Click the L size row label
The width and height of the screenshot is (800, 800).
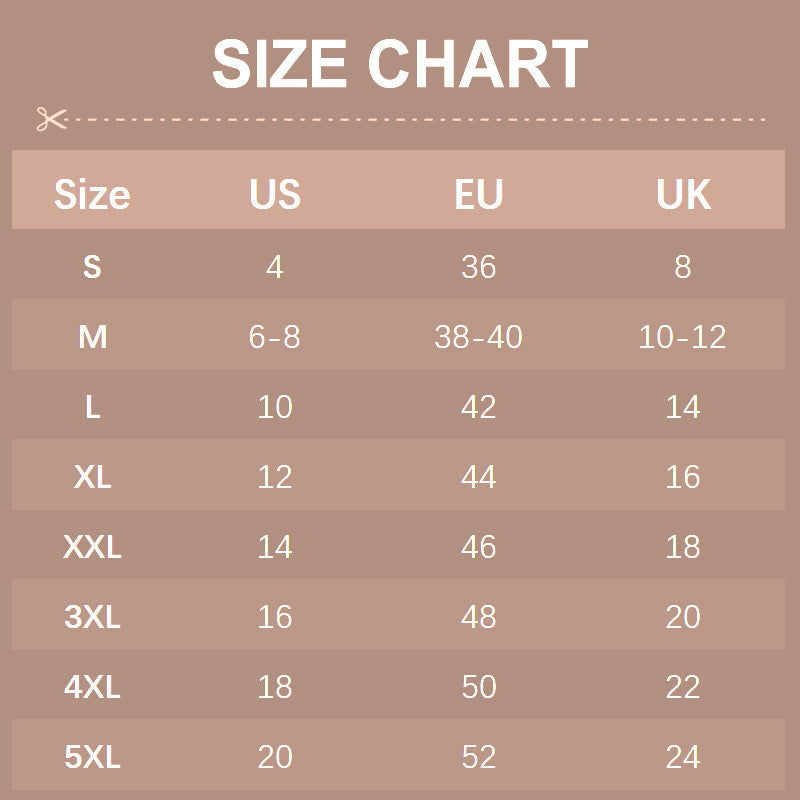[x=92, y=407]
